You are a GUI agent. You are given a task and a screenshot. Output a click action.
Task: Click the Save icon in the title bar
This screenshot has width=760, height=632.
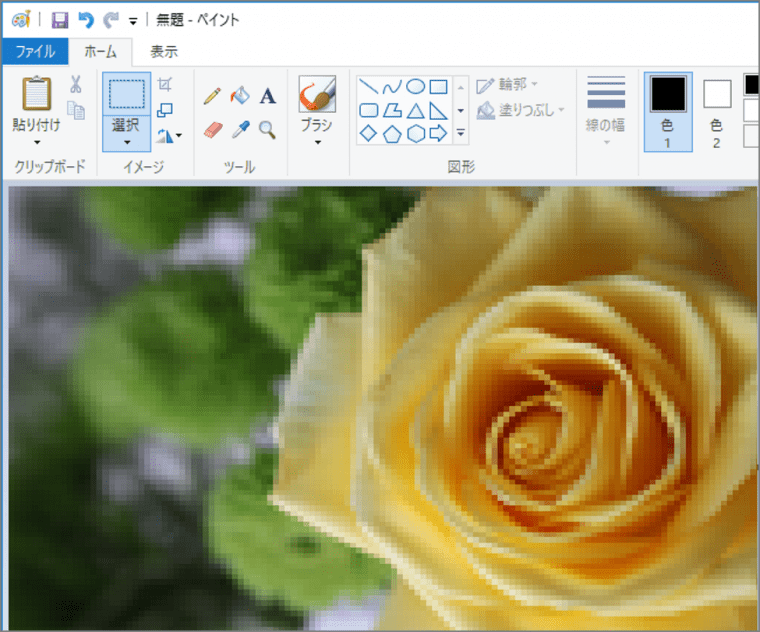point(60,20)
